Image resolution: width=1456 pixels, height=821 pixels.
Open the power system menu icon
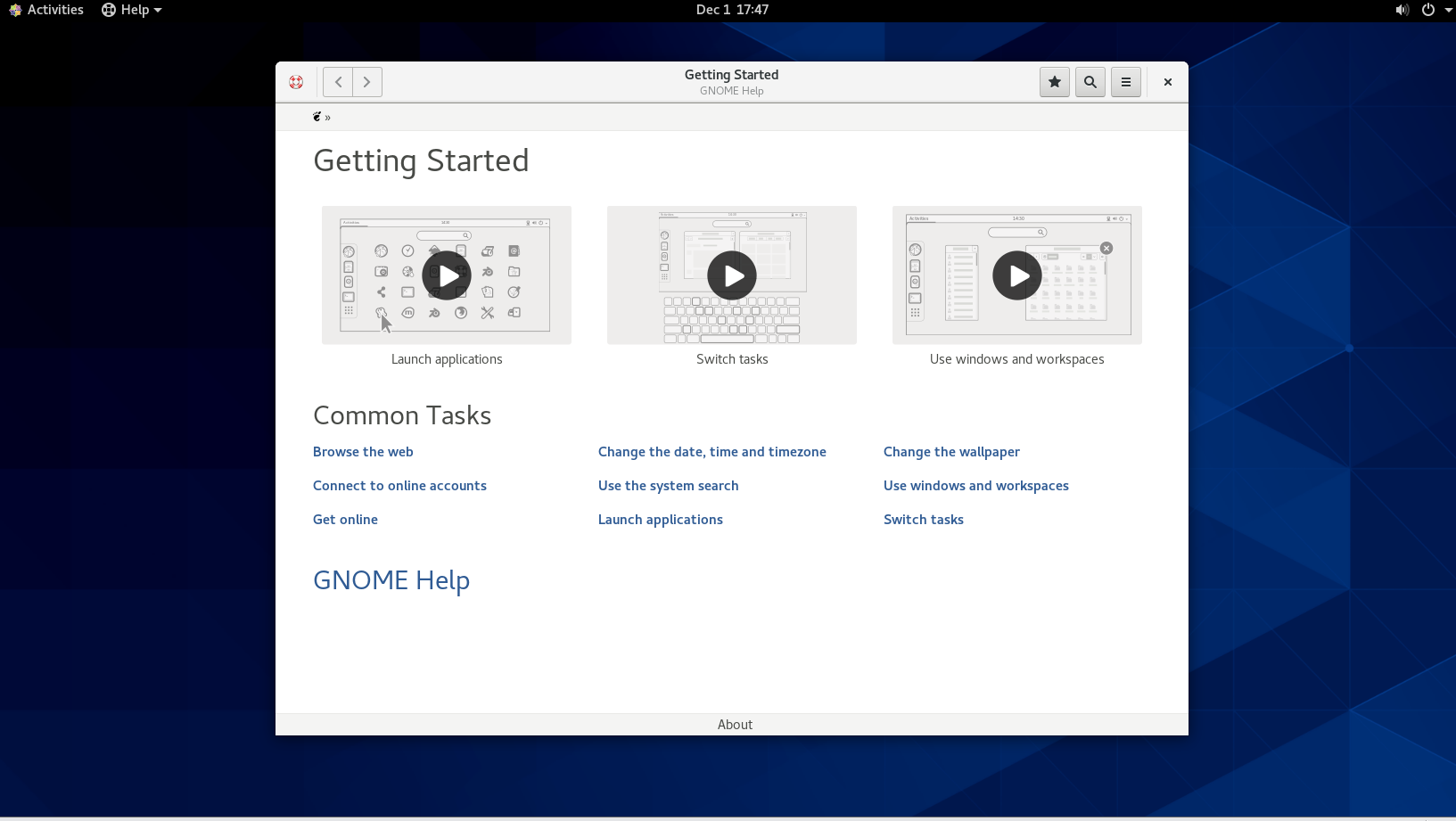coord(1428,10)
